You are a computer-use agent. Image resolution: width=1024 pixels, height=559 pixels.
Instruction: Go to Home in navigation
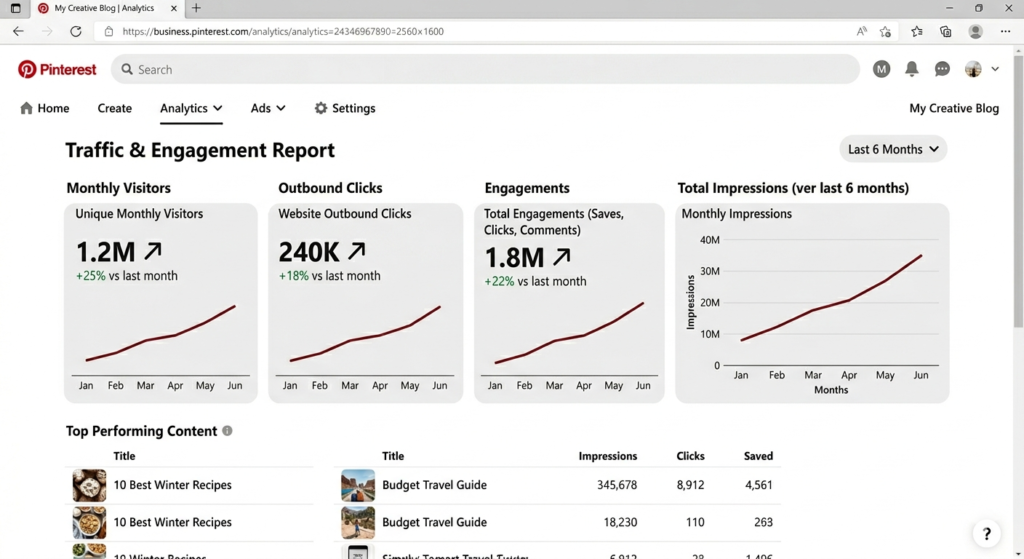[x=44, y=108]
